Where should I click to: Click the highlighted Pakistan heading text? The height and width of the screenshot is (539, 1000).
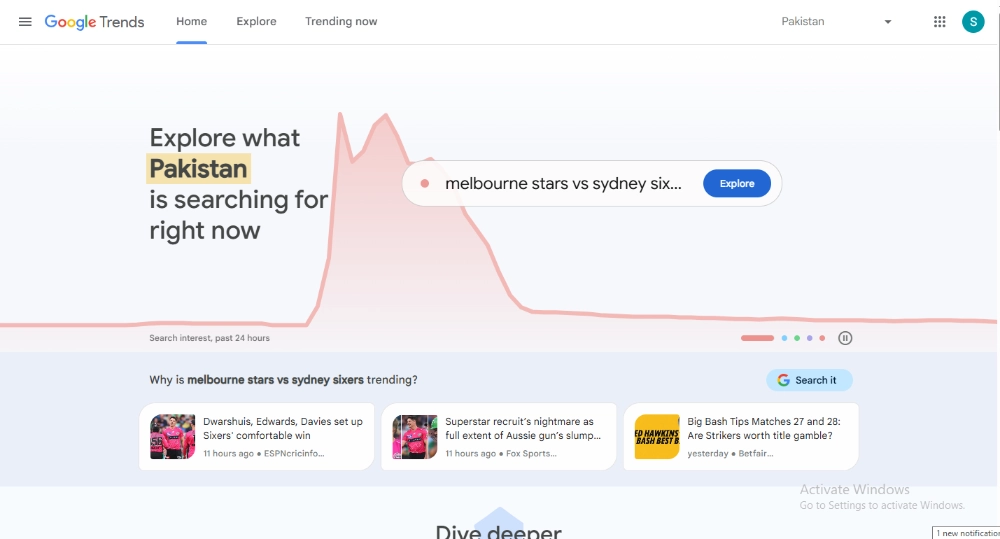point(198,169)
